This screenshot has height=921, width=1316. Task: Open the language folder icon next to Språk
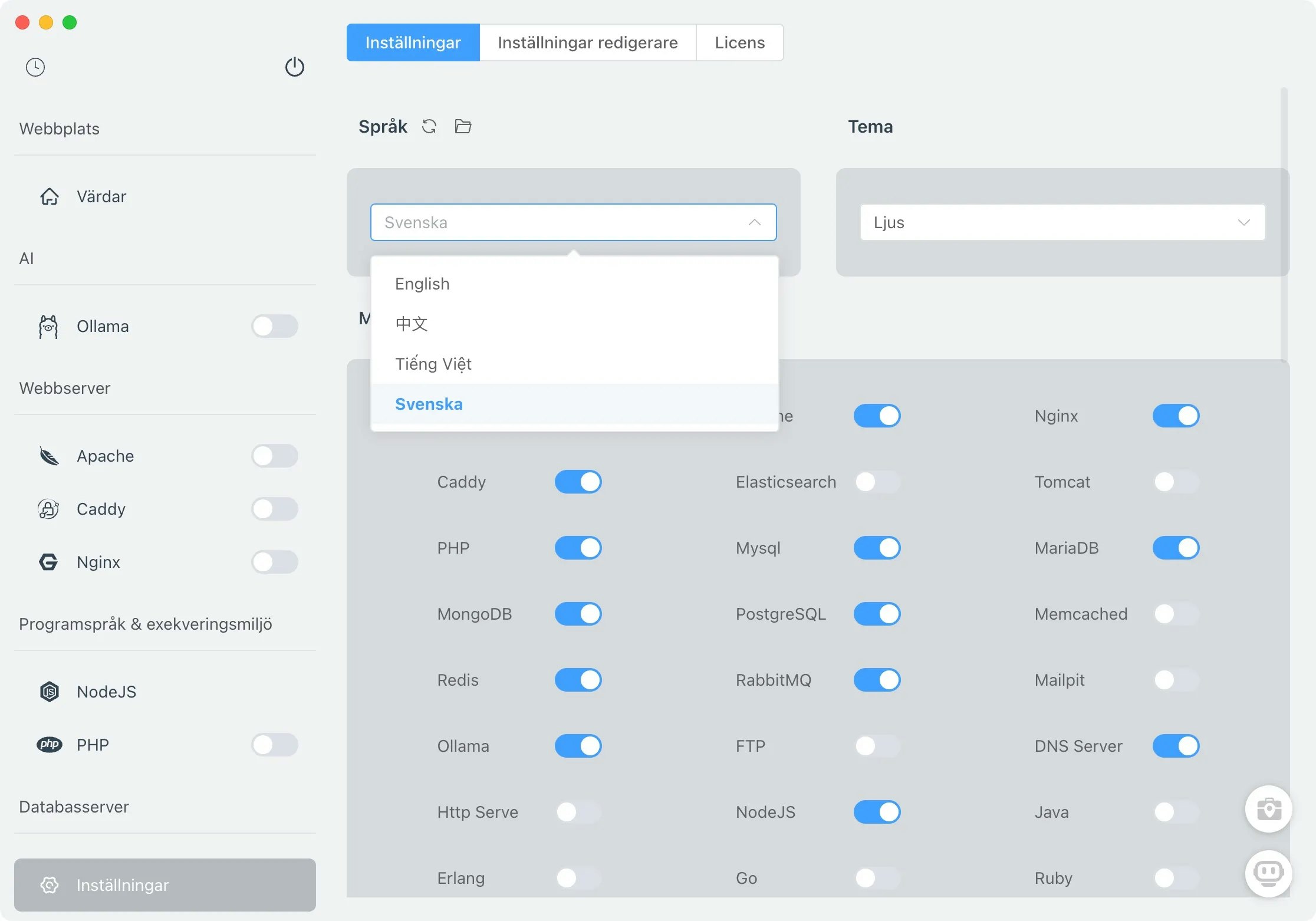(463, 126)
